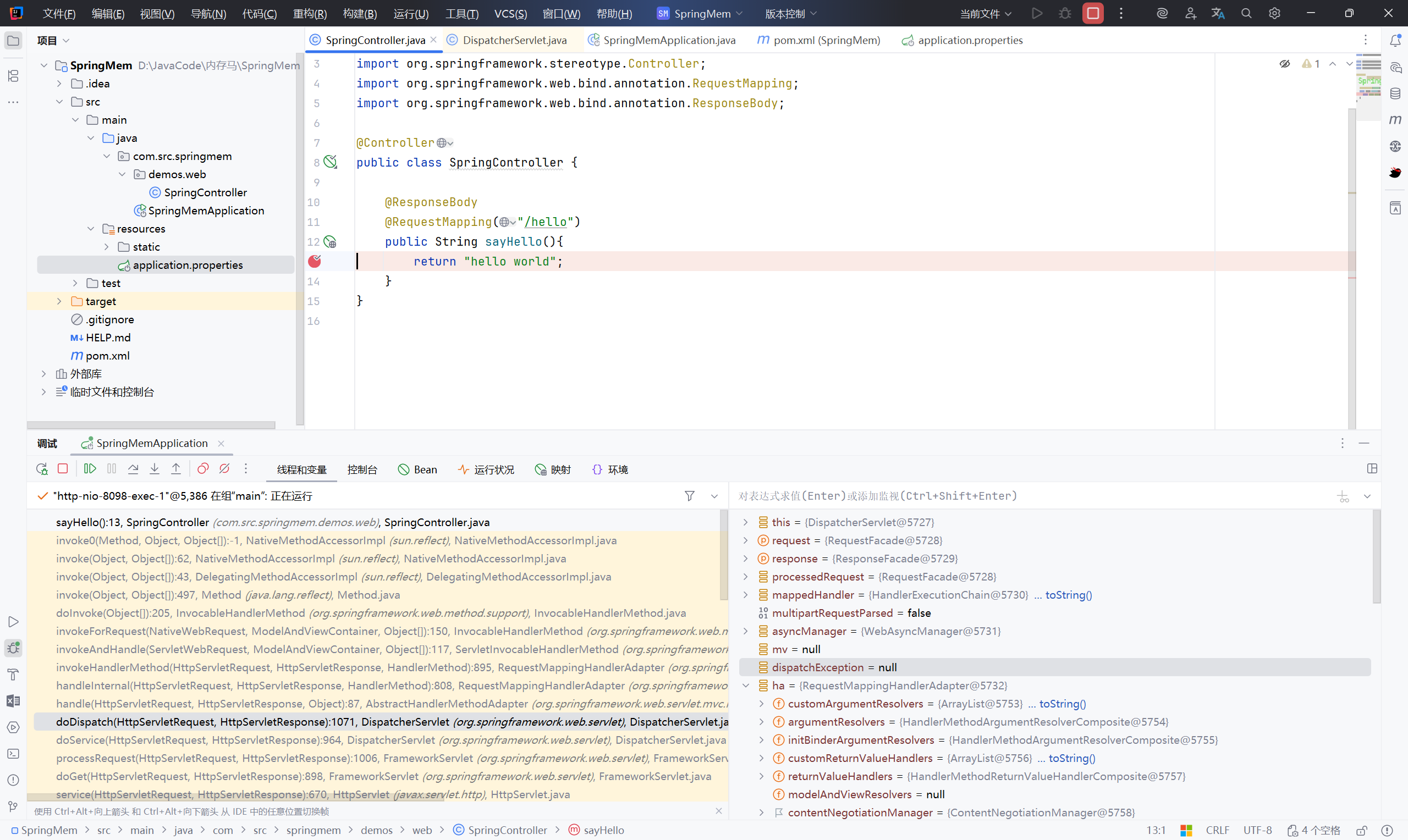Click the Stop button in top toolbar
This screenshot has width=1408, height=840.
coord(1093,14)
